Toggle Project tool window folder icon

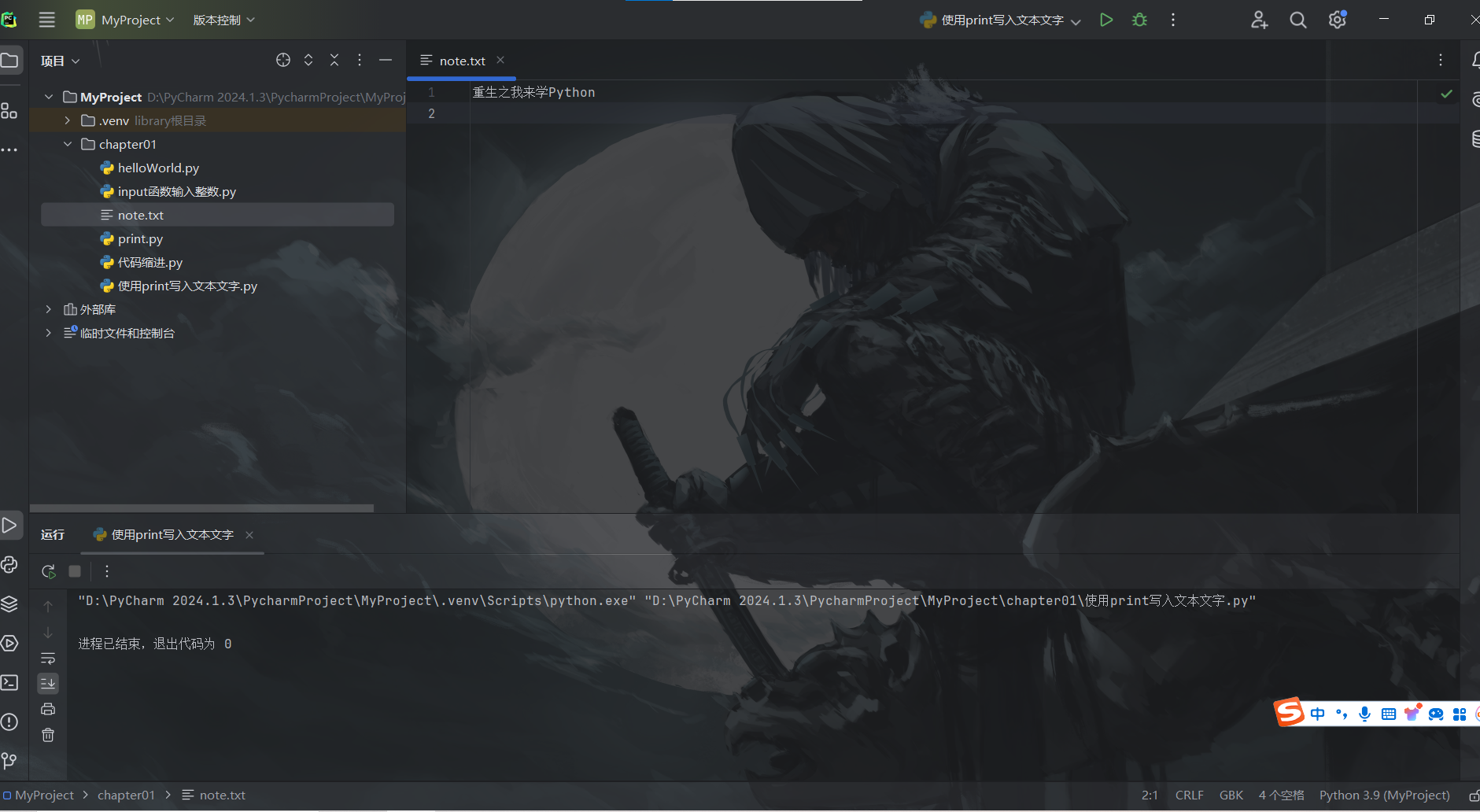(9, 60)
